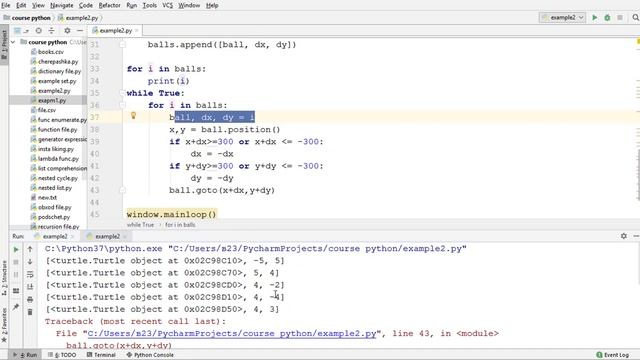Viewport: 640px width, 360px height.
Task: Clear console with trash icon
Action: pyautogui.click(x=30, y=312)
